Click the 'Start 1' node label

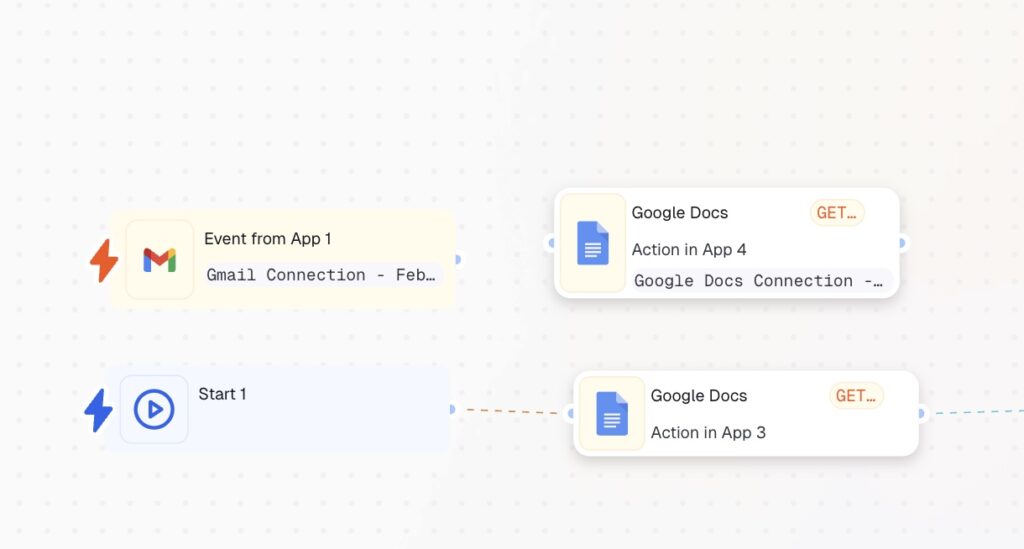pyautogui.click(x=222, y=394)
